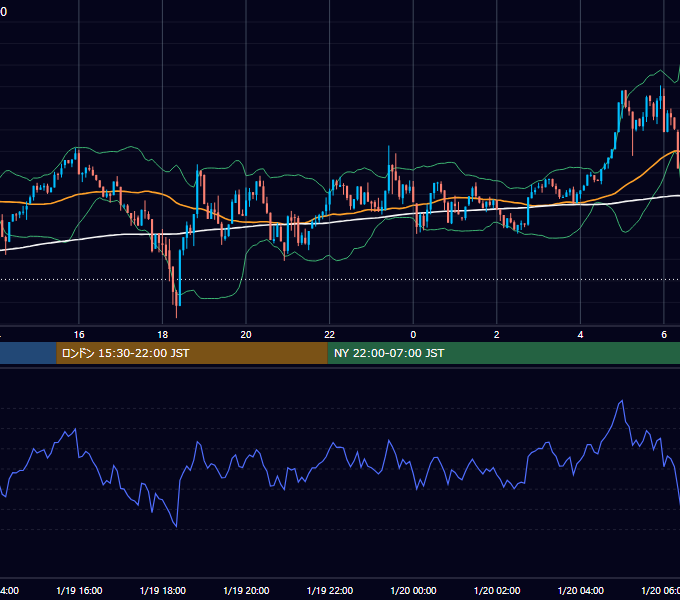Click the 1/19 22:00 date label
This screenshot has width=680, height=600.
330,590
